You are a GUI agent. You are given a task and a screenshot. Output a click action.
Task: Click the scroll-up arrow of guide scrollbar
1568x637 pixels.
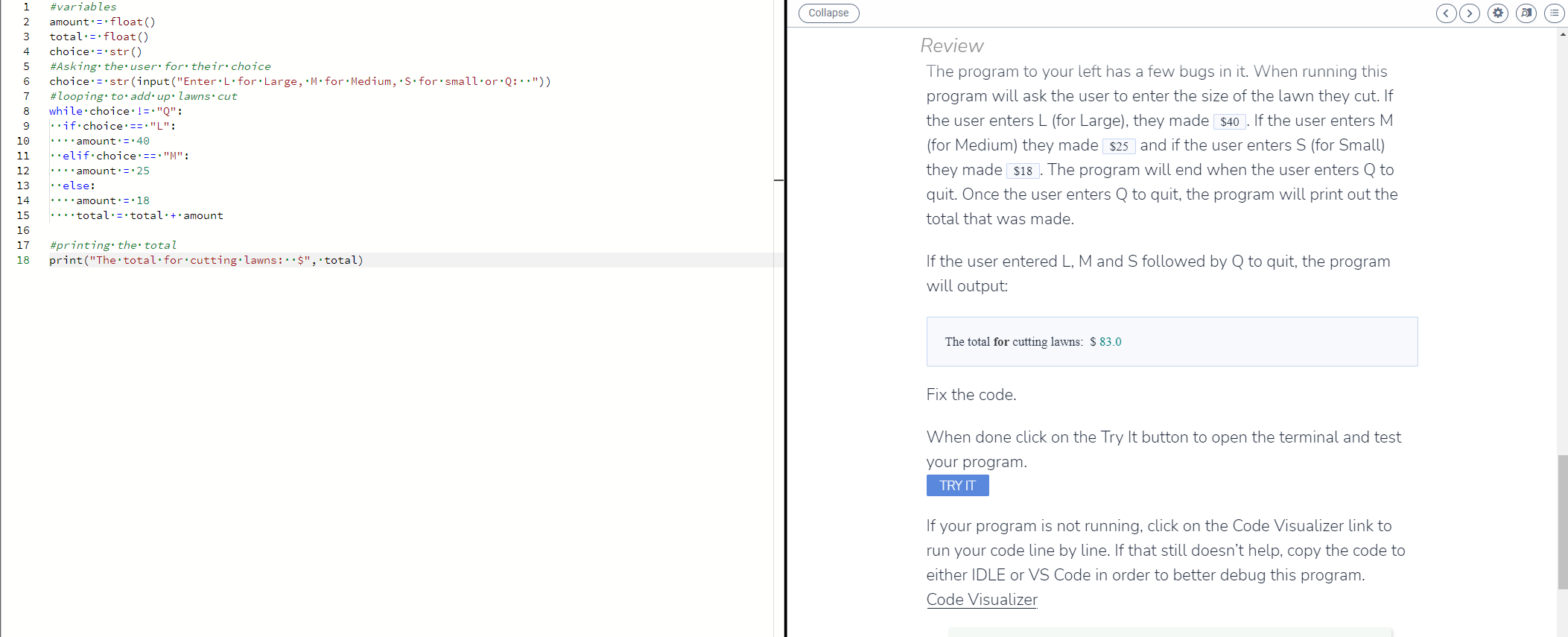(1562, 34)
